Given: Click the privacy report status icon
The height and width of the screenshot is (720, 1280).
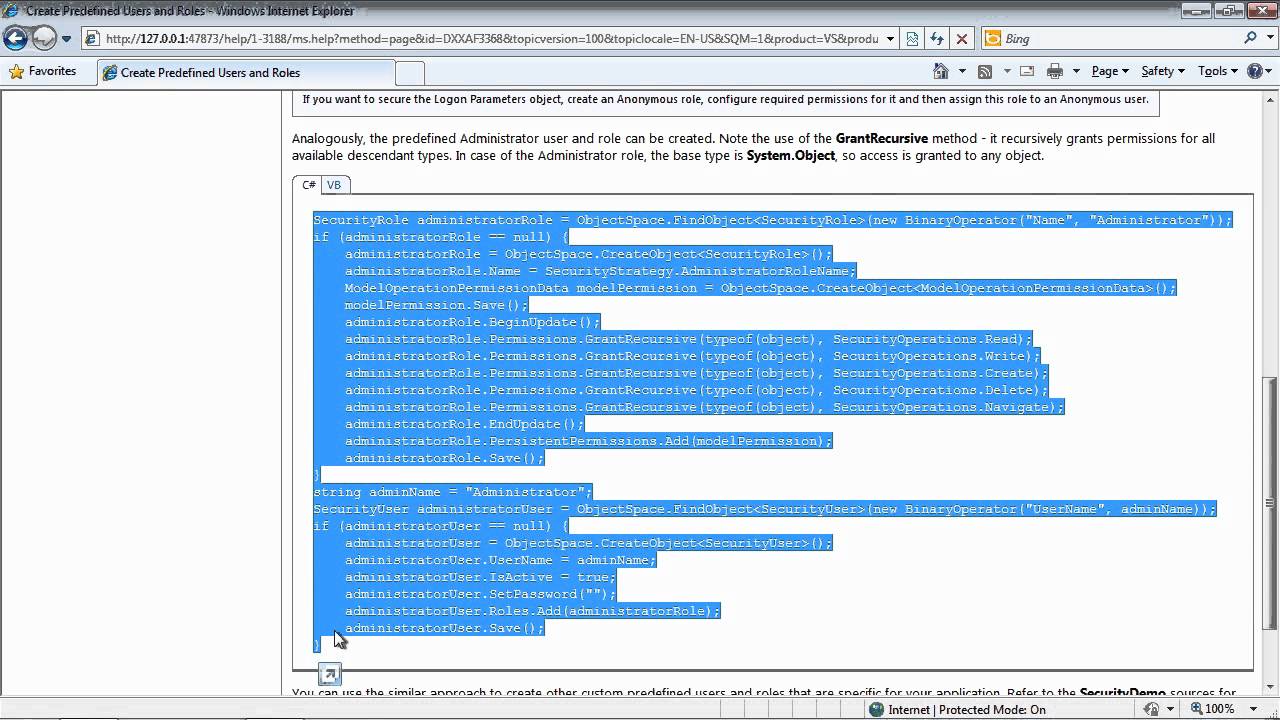Looking at the screenshot, I should click(1151, 709).
